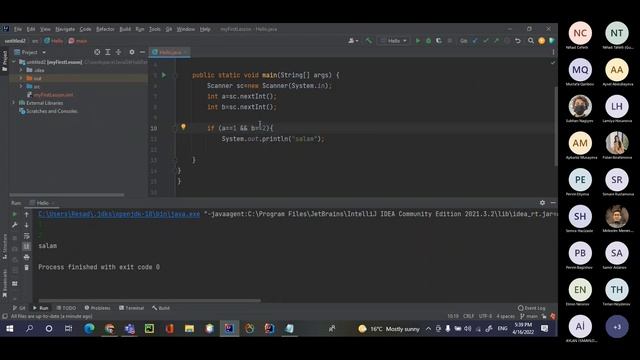Toggle Scroll to End icon in Run console
The image size is (640, 360).
(x=27, y=247)
